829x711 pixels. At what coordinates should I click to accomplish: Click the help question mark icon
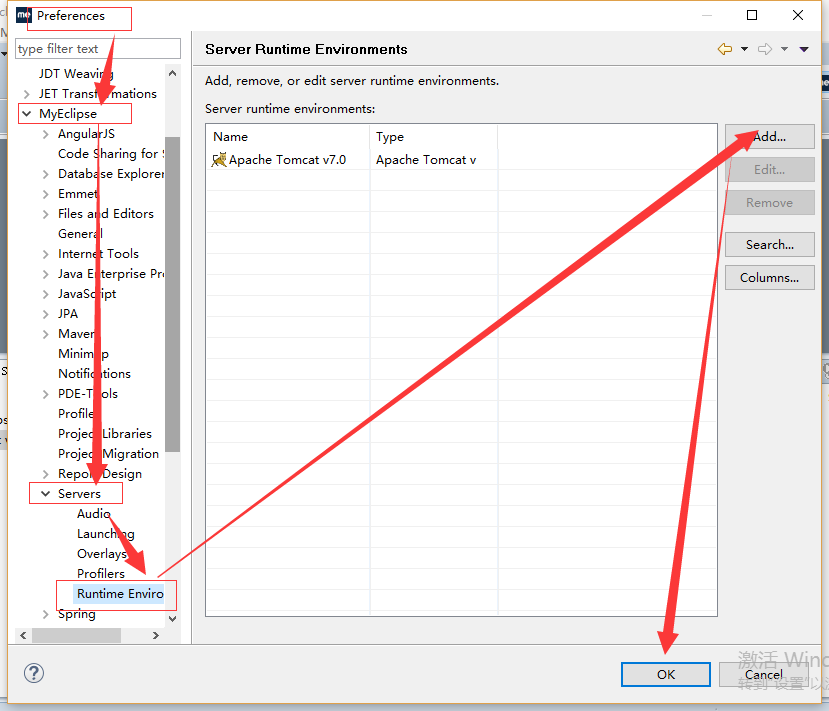34,673
